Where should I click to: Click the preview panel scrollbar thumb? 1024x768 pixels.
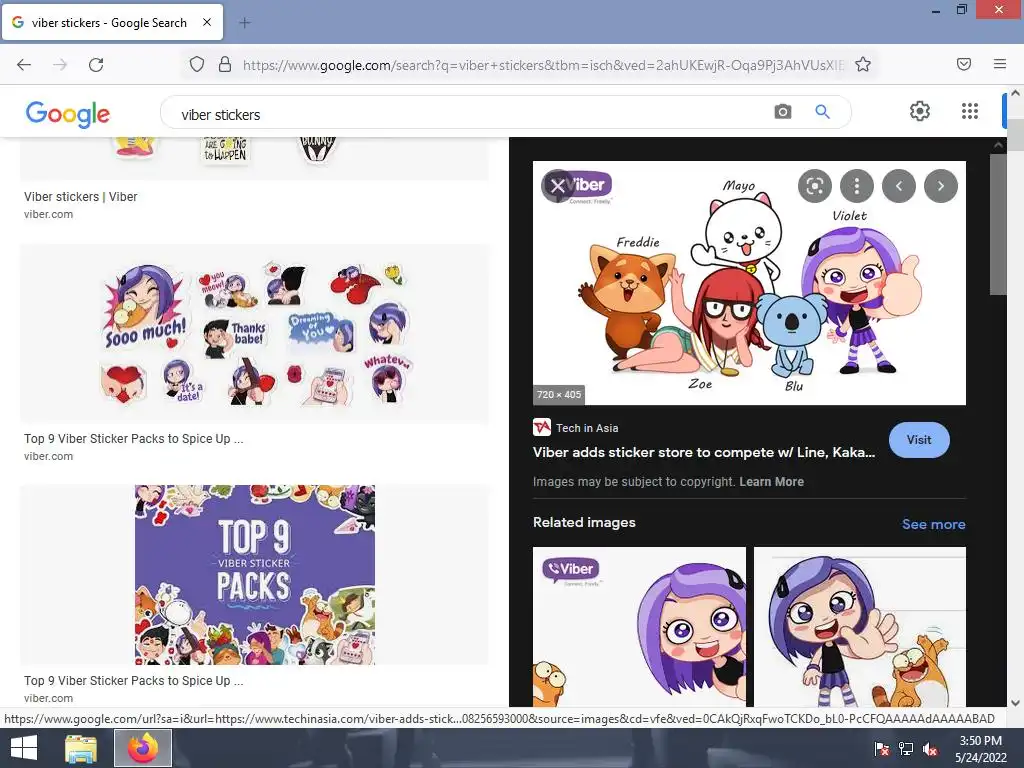click(998, 224)
